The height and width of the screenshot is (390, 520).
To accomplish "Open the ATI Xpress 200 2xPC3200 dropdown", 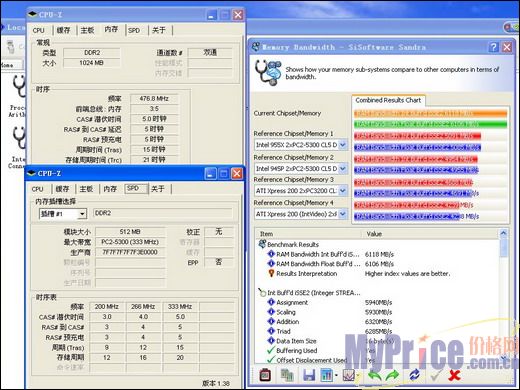I will (342, 191).
